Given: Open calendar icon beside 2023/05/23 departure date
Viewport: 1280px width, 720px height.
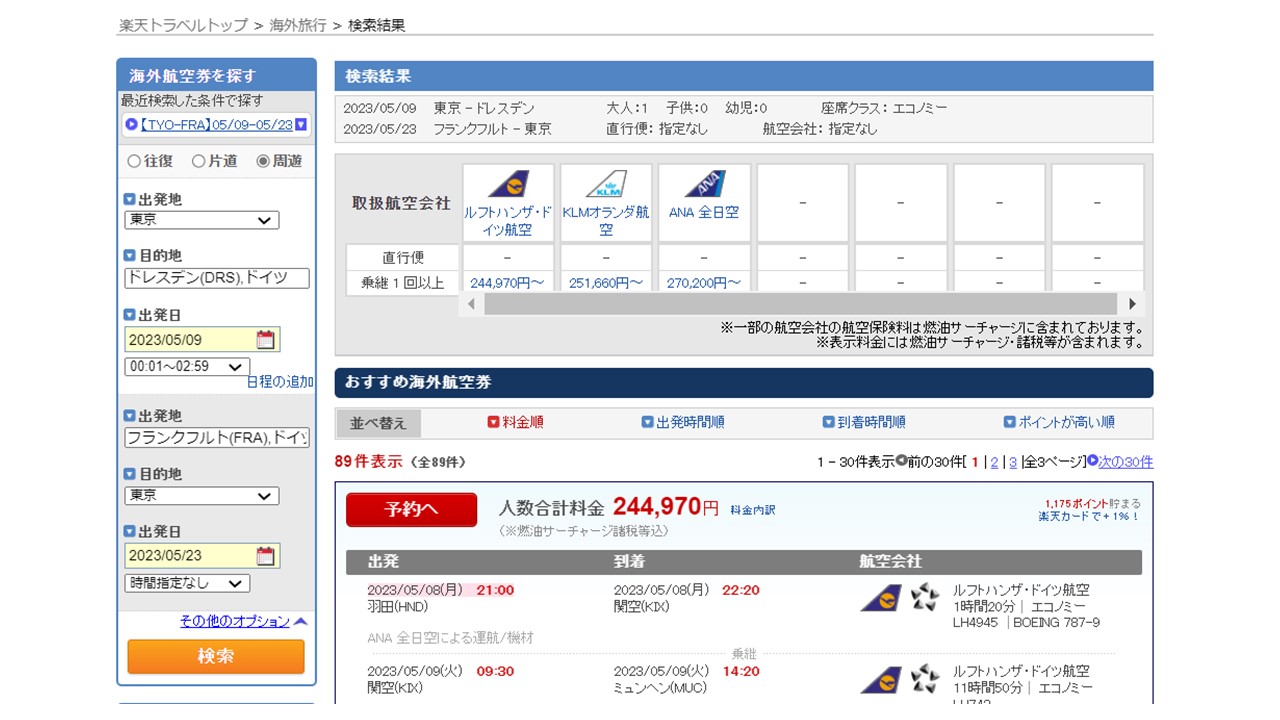Looking at the screenshot, I should pos(265,555).
